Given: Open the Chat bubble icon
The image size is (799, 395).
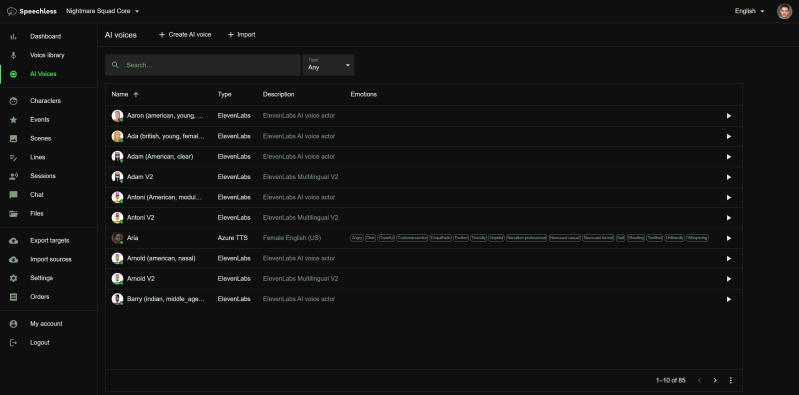Looking at the screenshot, I should 14,195.
